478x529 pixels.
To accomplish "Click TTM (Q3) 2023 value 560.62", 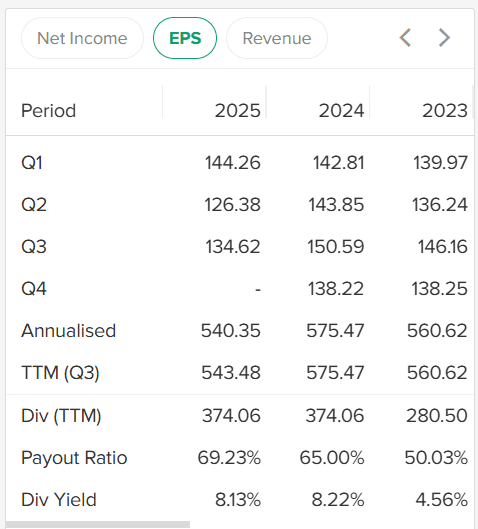I will 437,373.
